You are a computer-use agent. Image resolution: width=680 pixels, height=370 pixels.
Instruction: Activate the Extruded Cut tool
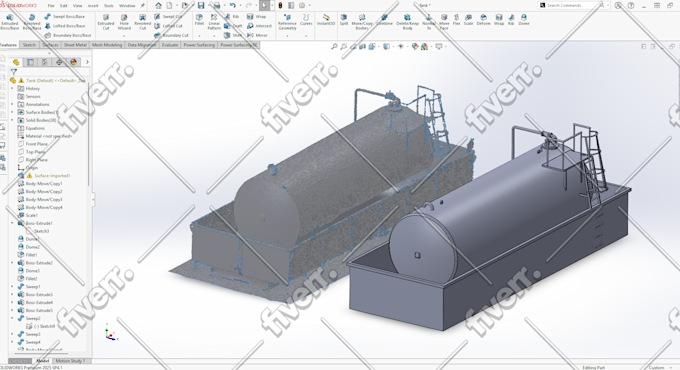pyautogui.click(x=106, y=22)
